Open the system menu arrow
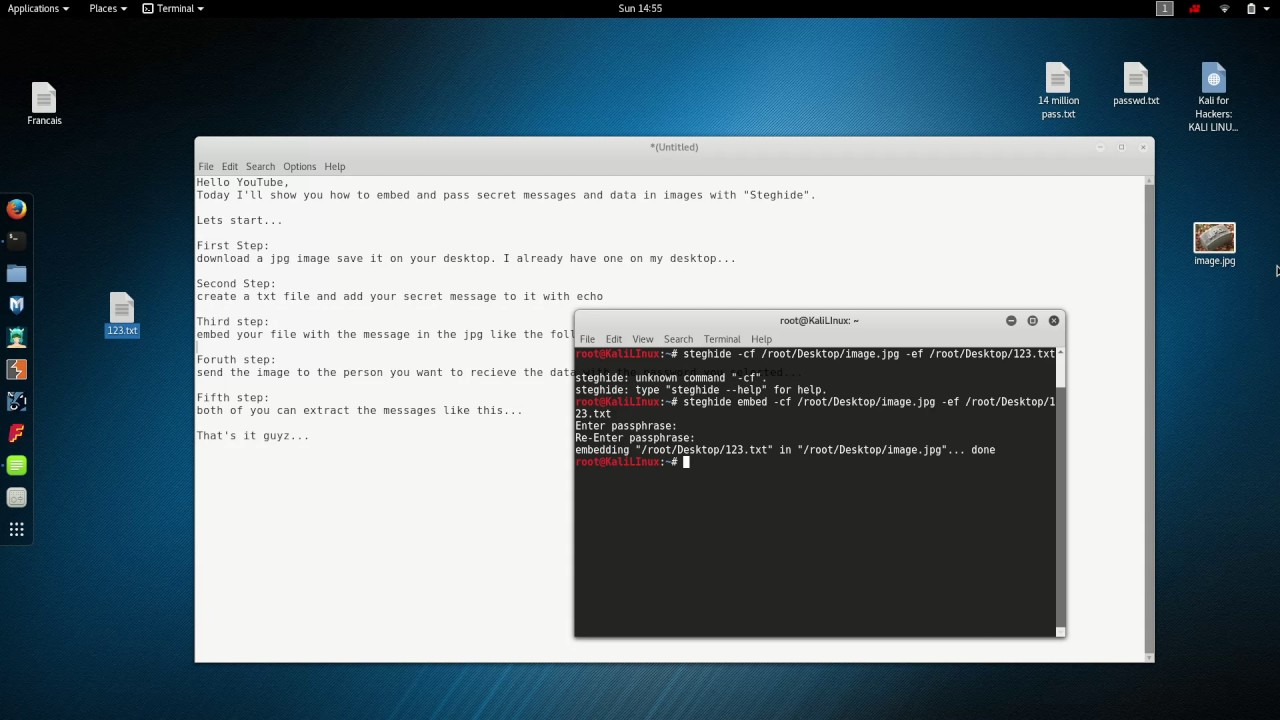This screenshot has width=1280, height=720. coord(1268,8)
